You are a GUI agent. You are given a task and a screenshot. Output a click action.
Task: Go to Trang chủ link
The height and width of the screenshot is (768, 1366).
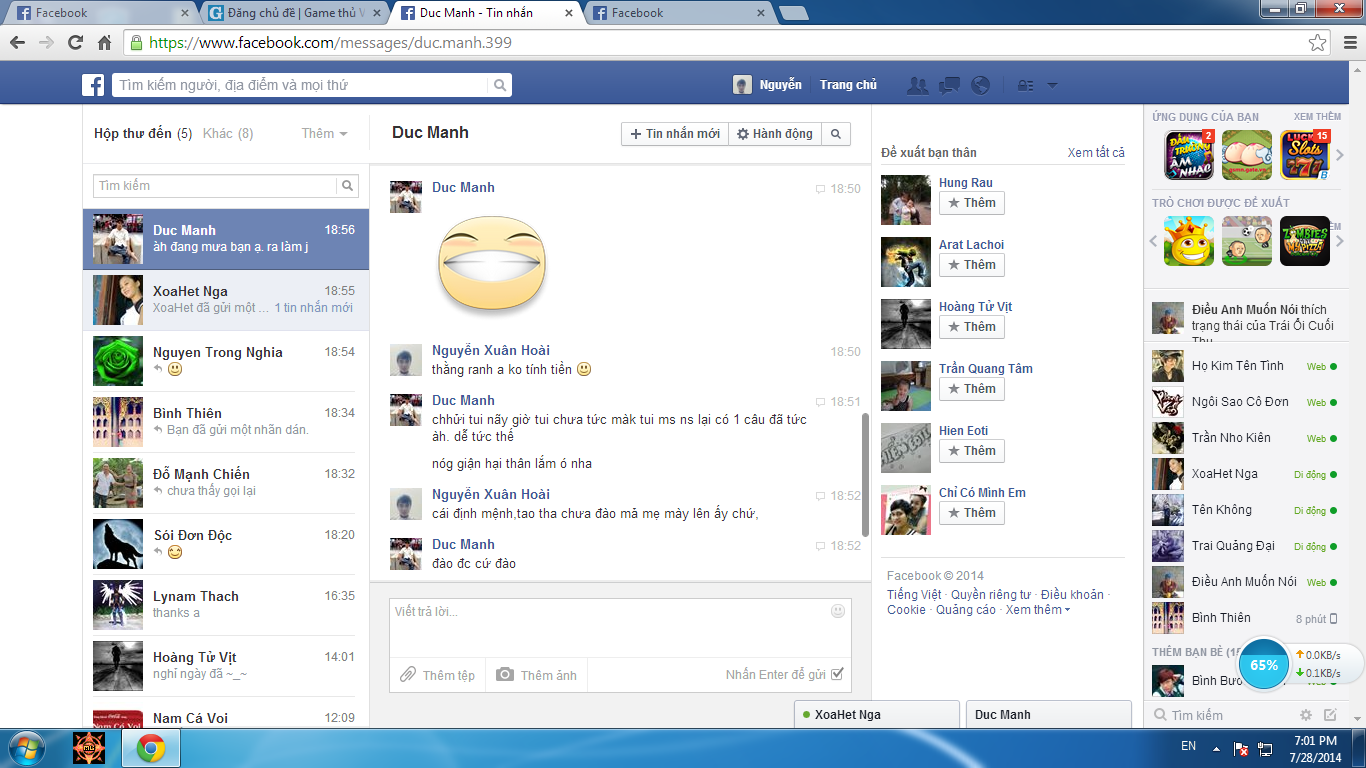tap(848, 85)
